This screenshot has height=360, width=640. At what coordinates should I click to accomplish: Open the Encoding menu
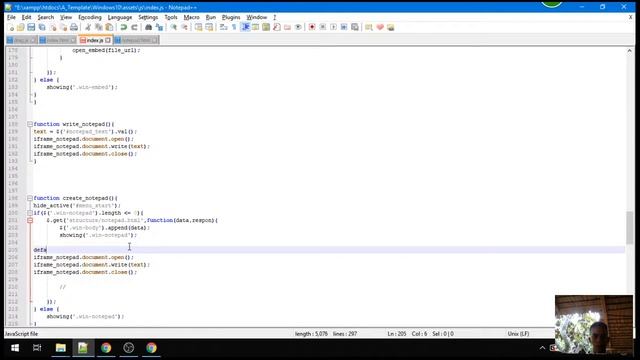90,17
